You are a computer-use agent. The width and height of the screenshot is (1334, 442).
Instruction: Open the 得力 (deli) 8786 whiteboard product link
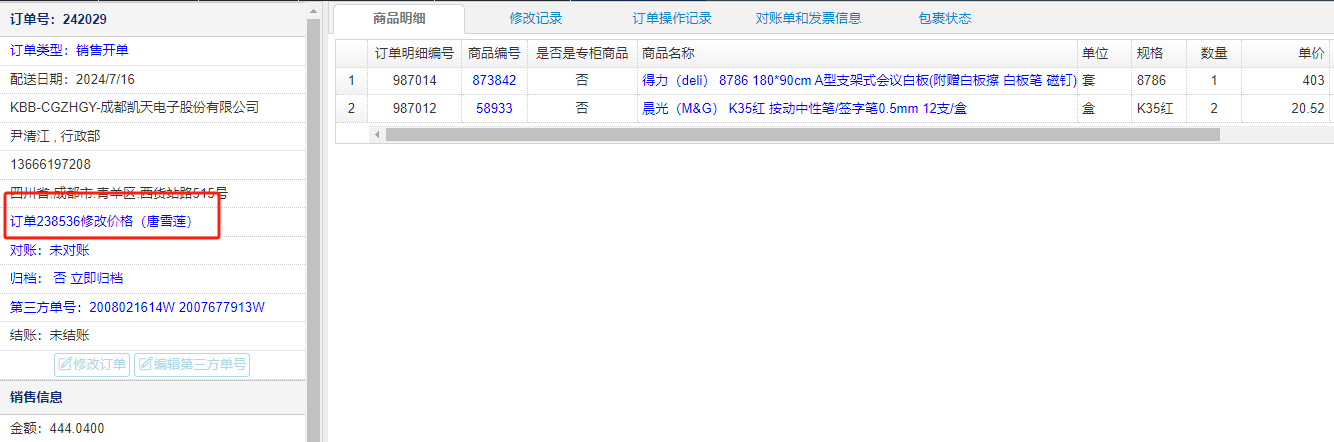coord(859,80)
